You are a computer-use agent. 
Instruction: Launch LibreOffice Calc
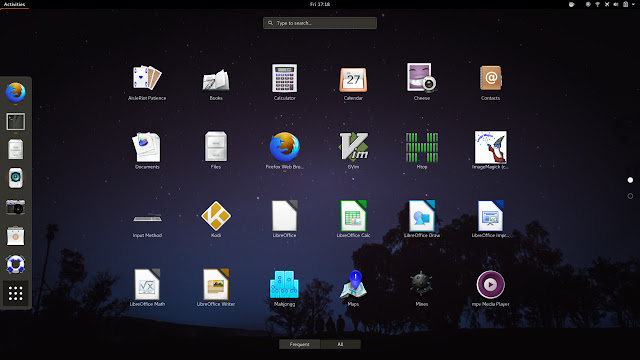click(x=353, y=219)
